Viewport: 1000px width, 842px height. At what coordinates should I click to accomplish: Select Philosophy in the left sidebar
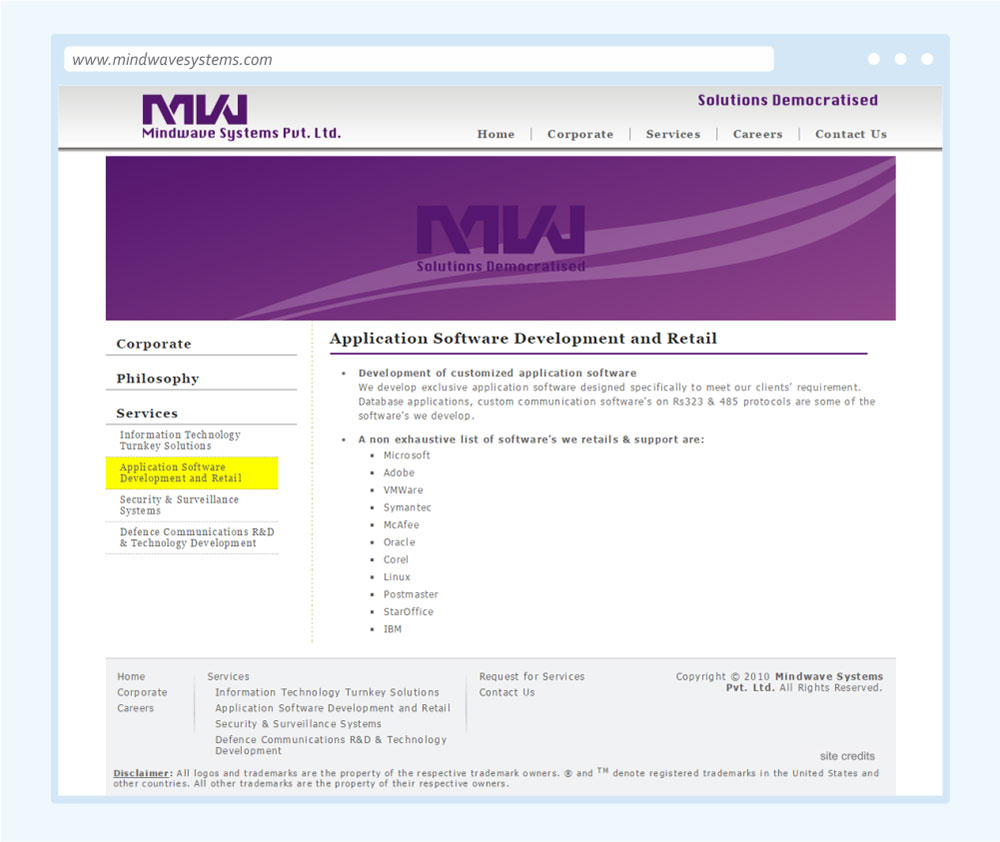point(158,378)
